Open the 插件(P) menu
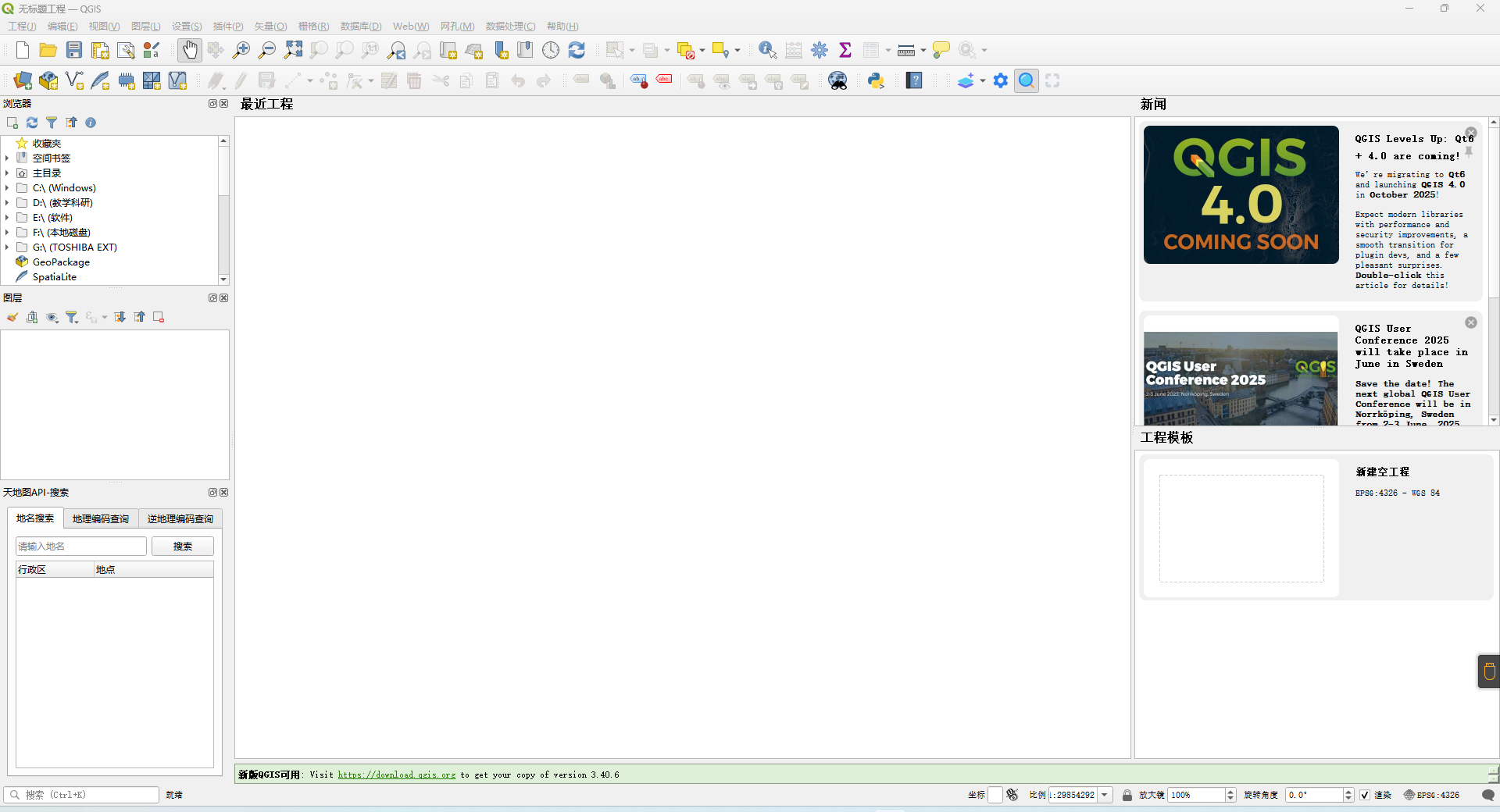 228,27
